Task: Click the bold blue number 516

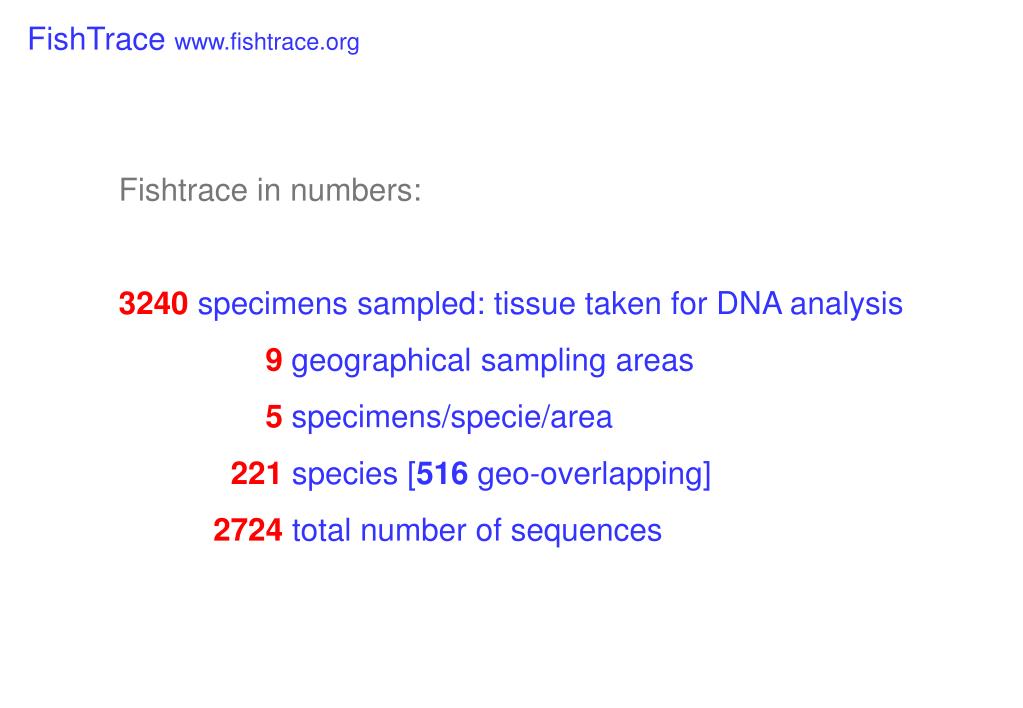Action: point(442,474)
